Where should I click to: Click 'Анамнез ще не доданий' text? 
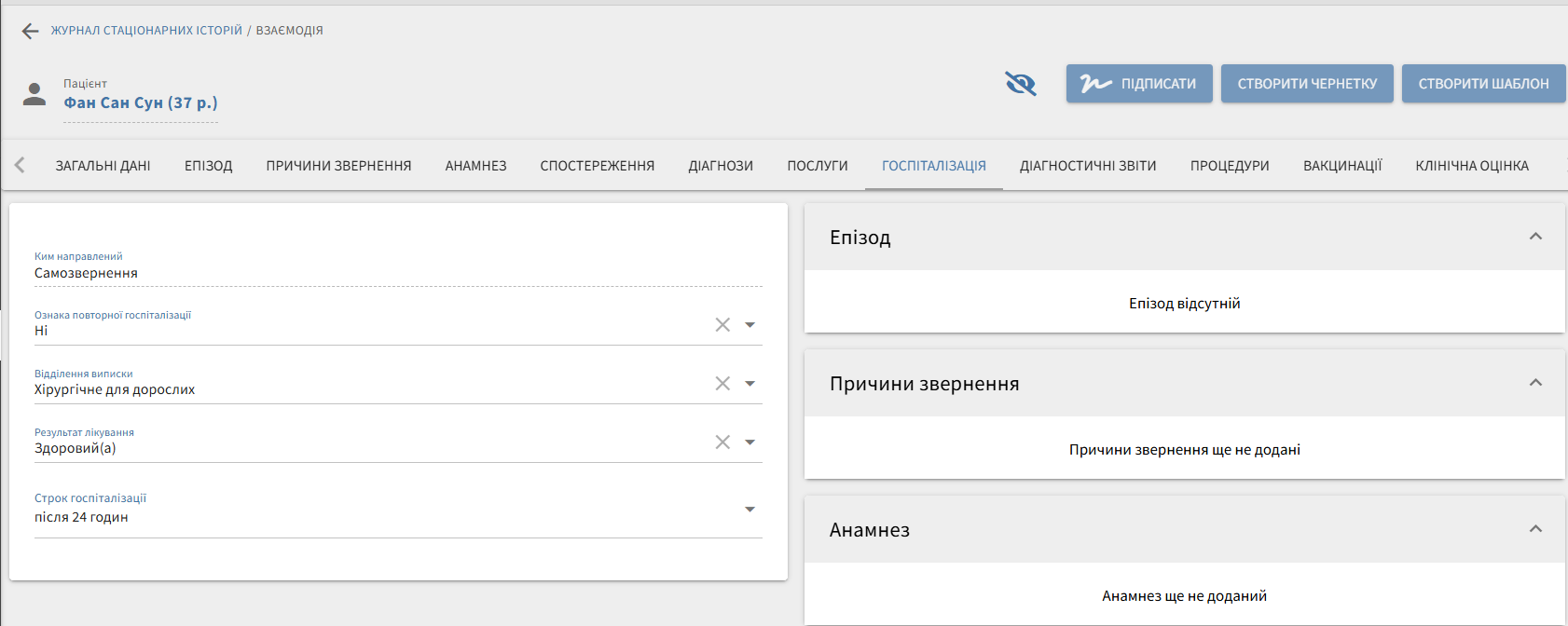[1184, 596]
